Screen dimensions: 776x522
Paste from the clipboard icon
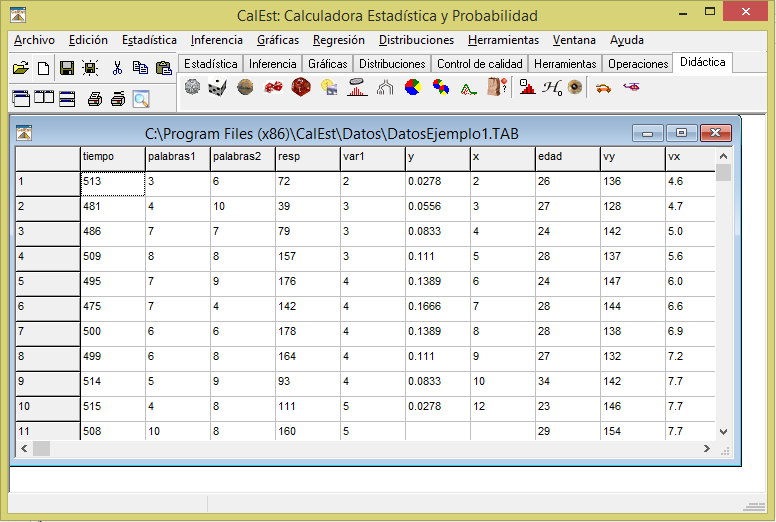(163, 68)
